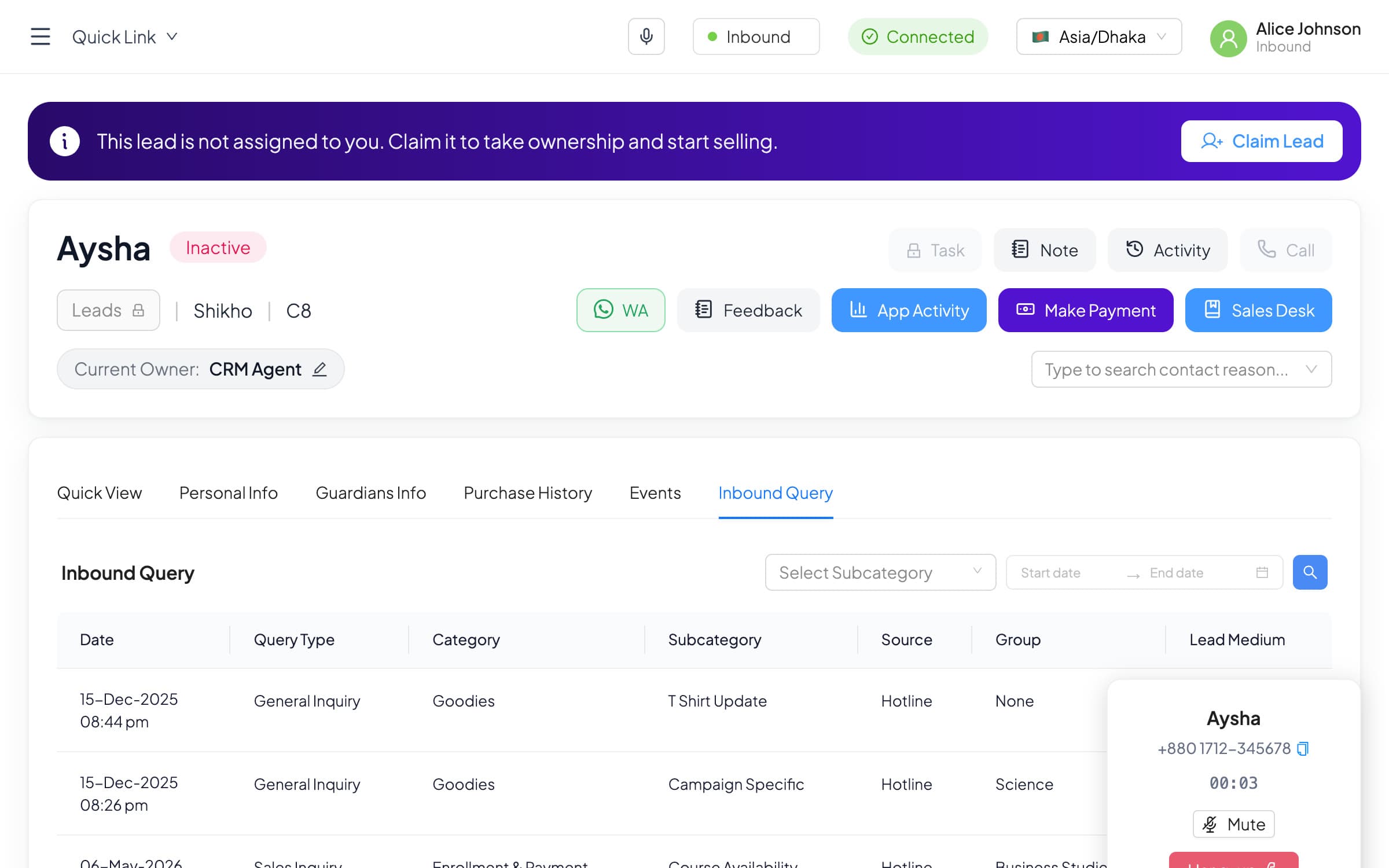Select the Inbound Query tab
Screen dimensions: 1389x868
coord(776,492)
